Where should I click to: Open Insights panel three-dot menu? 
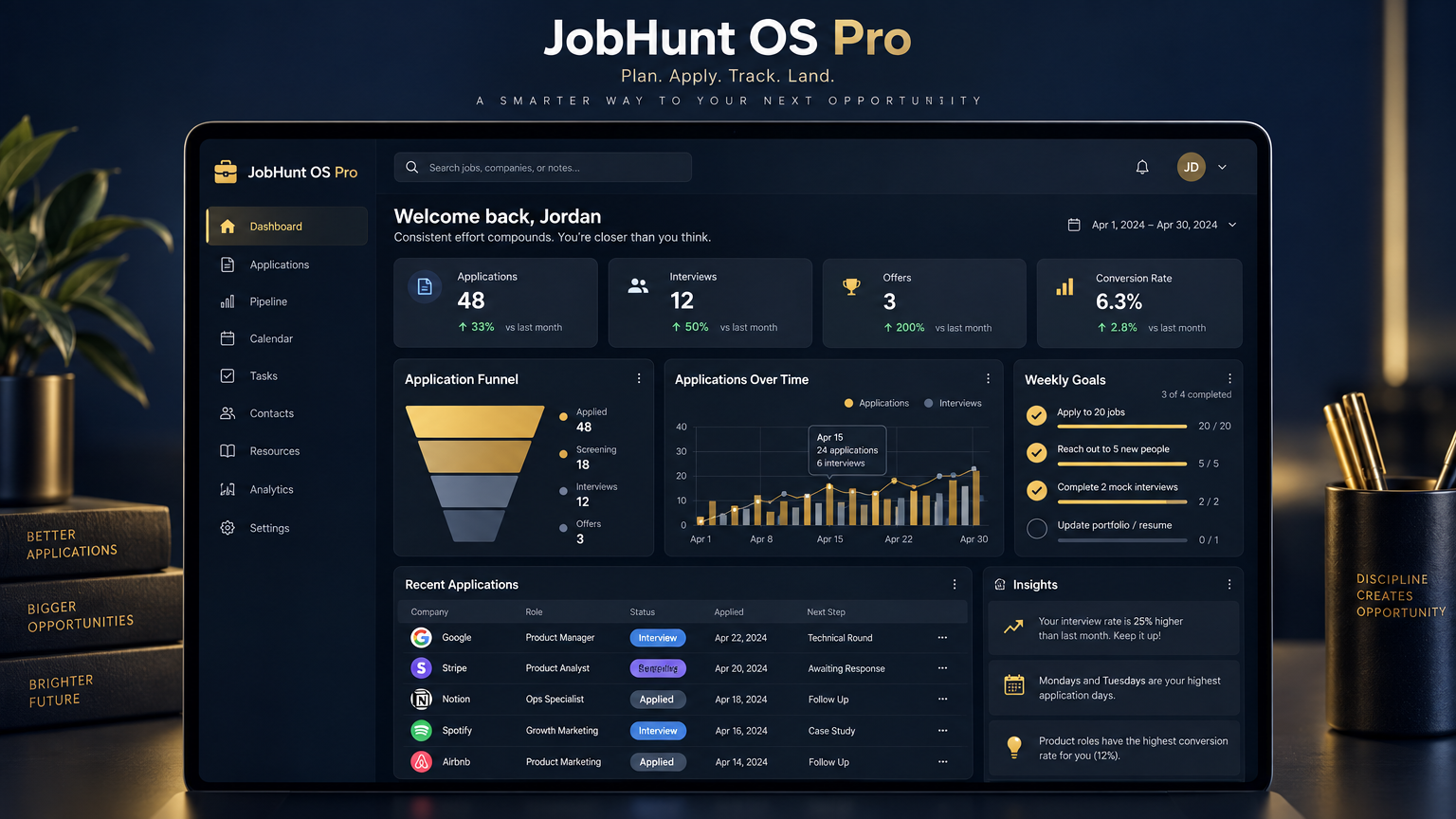pyautogui.click(x=1229, y=584)
